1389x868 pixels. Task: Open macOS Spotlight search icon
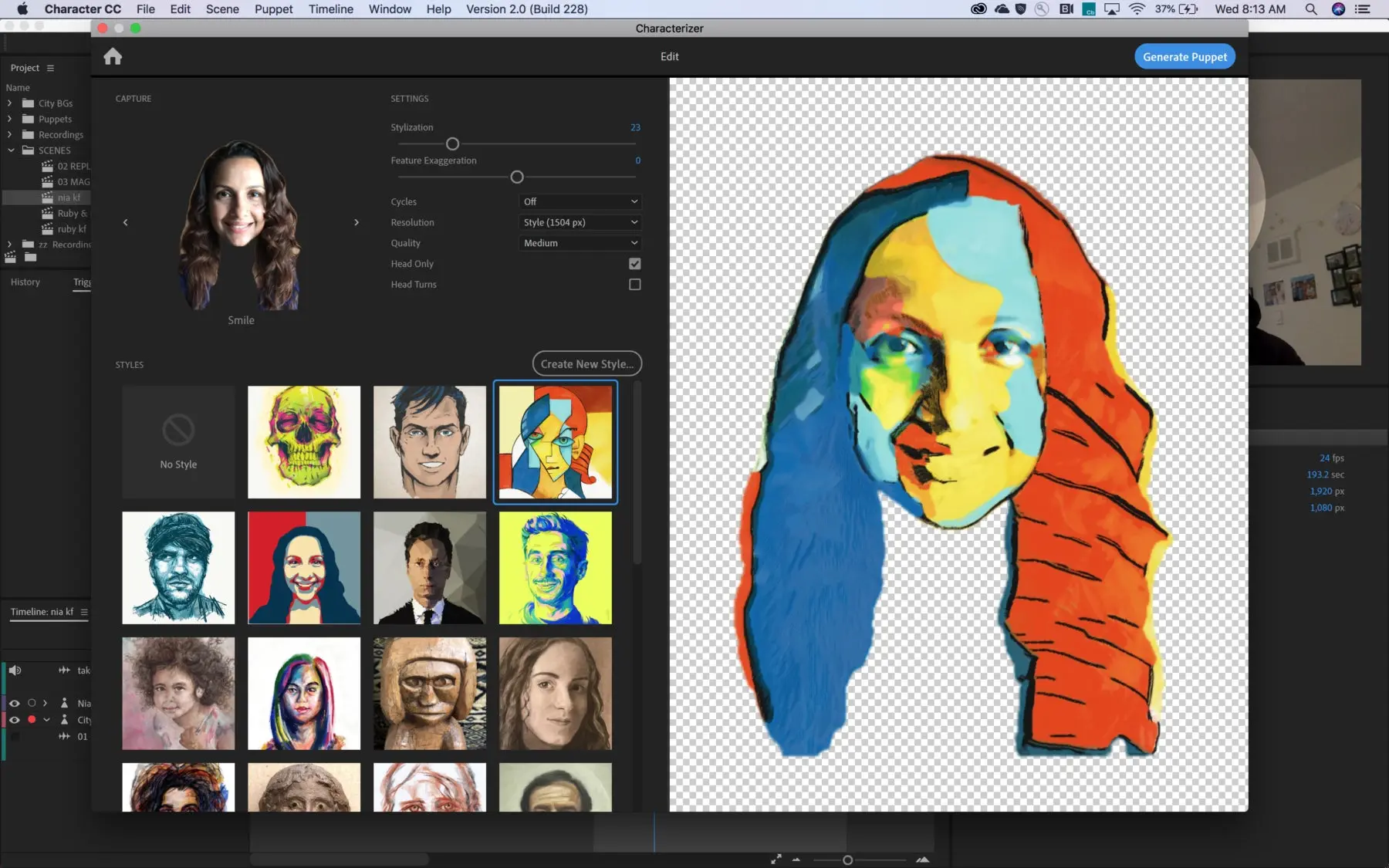[x=1310, y=9]
